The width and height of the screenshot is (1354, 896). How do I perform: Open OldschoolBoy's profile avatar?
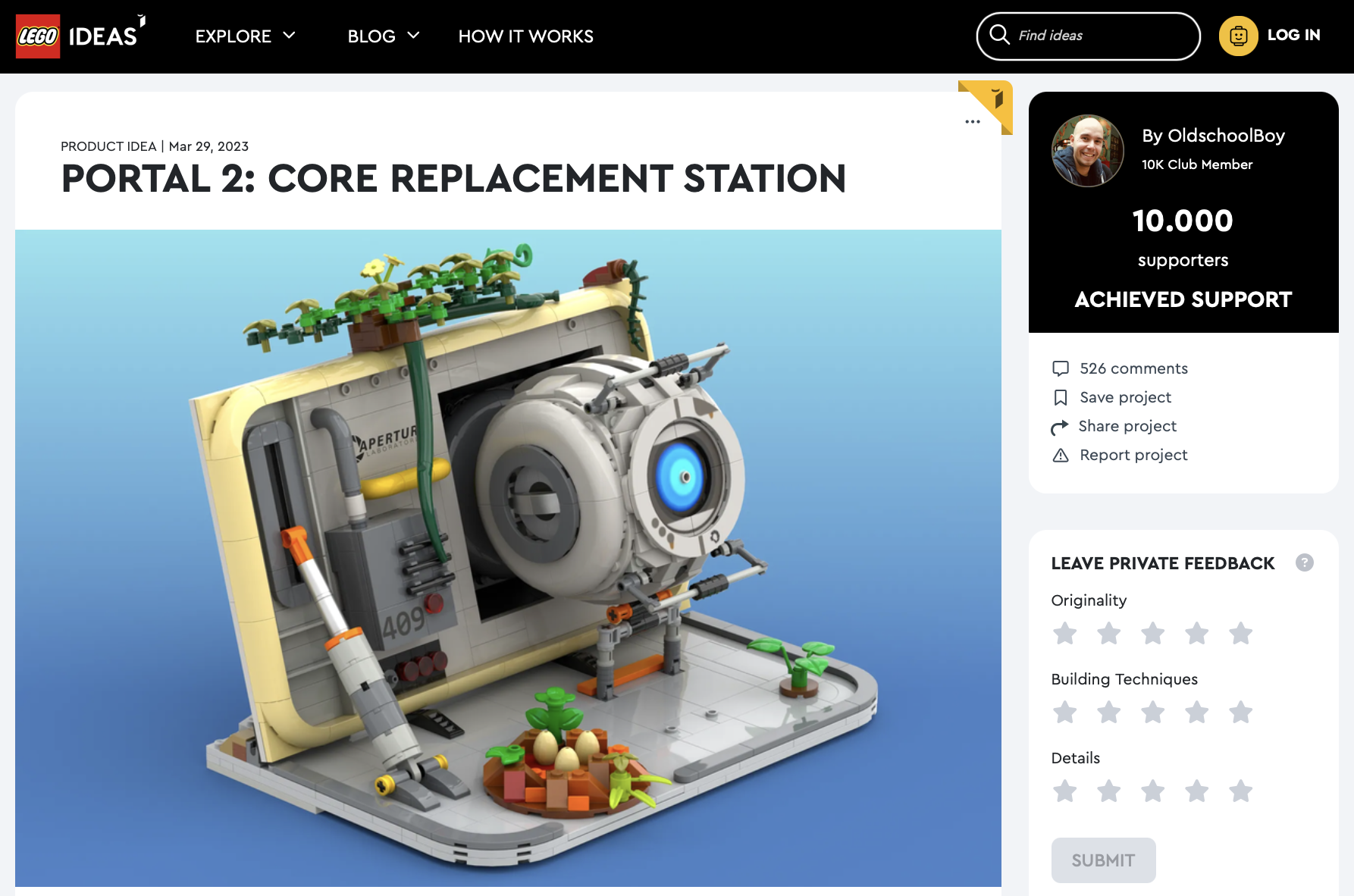point(1088,150)
